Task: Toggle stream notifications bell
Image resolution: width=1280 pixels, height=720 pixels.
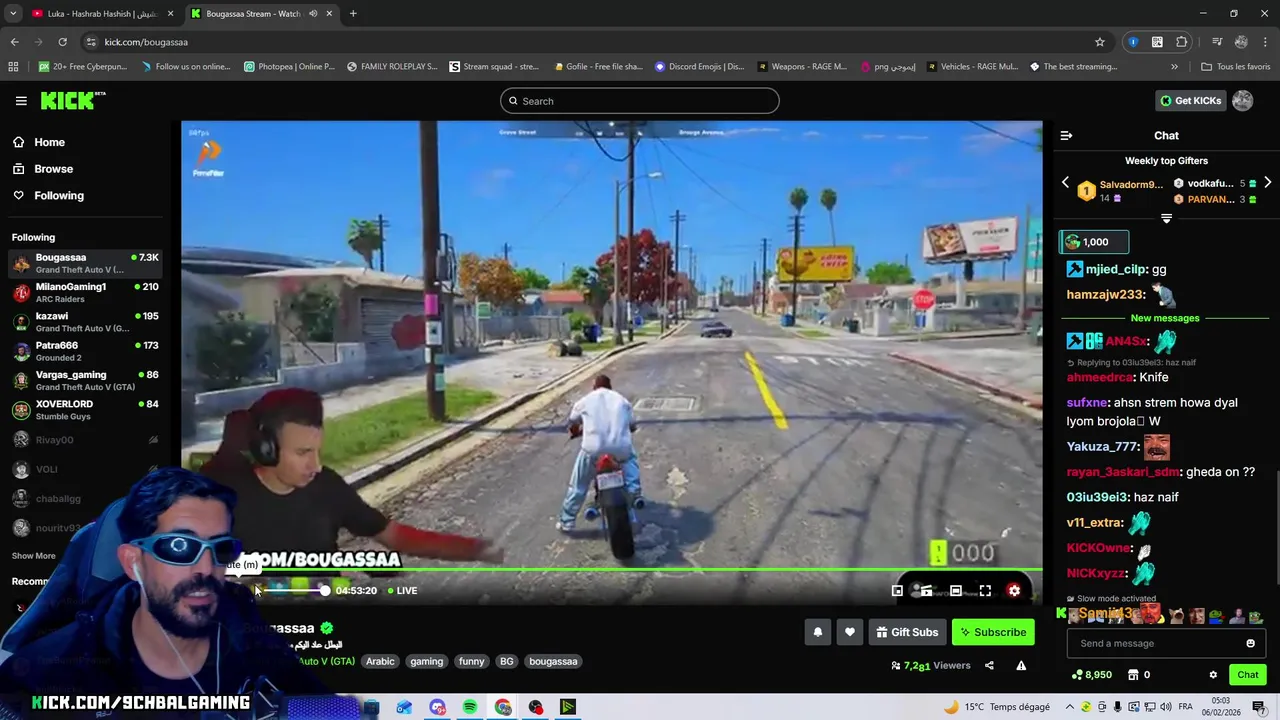Action: coord(818,632)
